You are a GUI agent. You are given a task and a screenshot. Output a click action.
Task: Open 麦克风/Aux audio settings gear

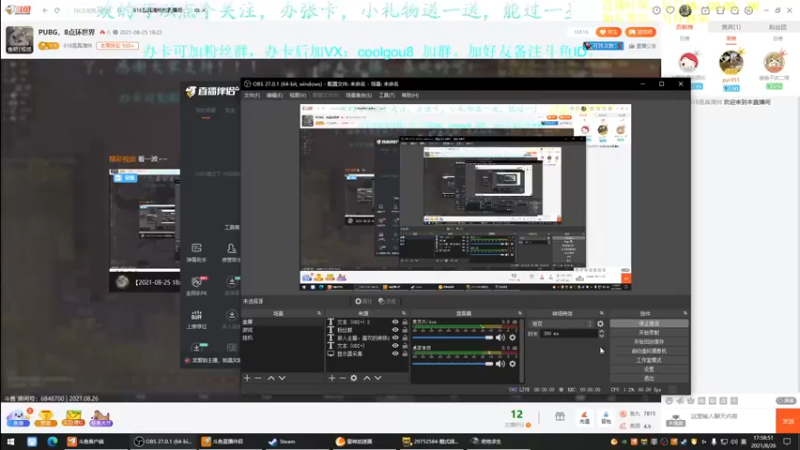[512, 337]
